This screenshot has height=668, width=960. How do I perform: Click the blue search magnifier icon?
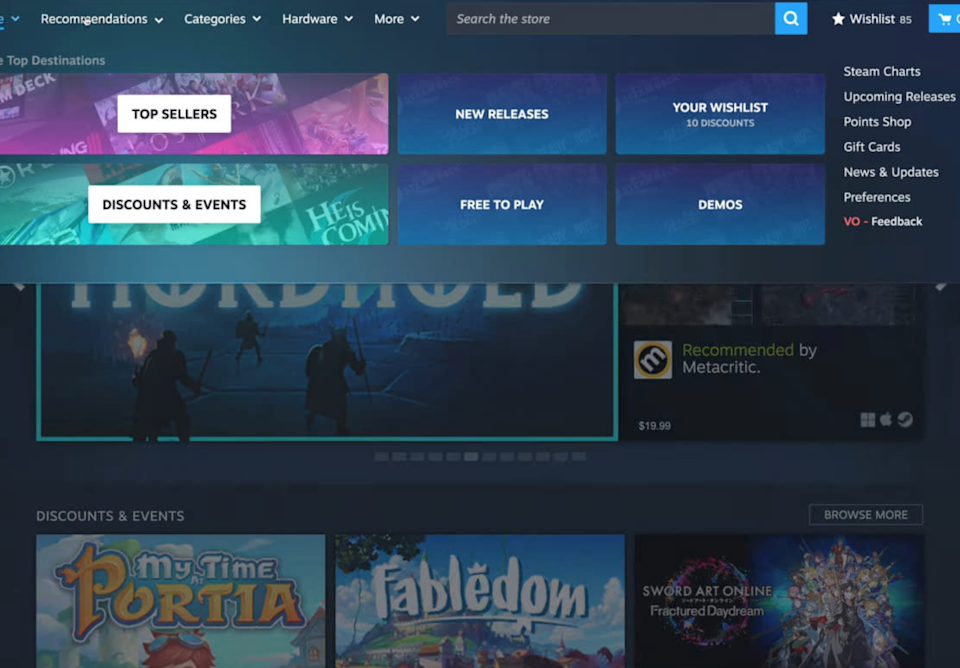coord(790,18)
